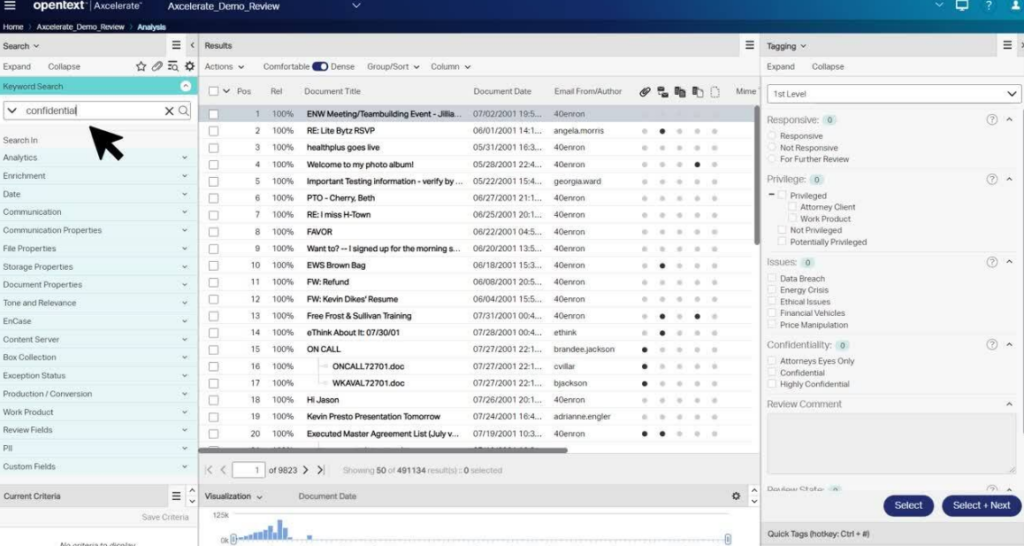This screenshot has height=546, width=1024.
Task: Select checkbox for RE: Lite Bytz RSVP
Action: [x=214, y=131]
